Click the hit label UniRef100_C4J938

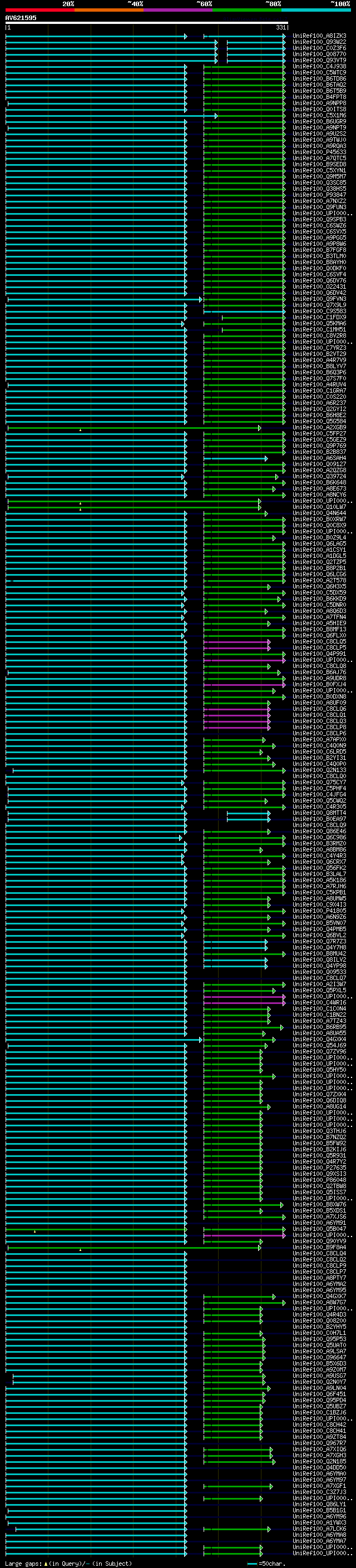pyautogui.click(x=319, y=66)
